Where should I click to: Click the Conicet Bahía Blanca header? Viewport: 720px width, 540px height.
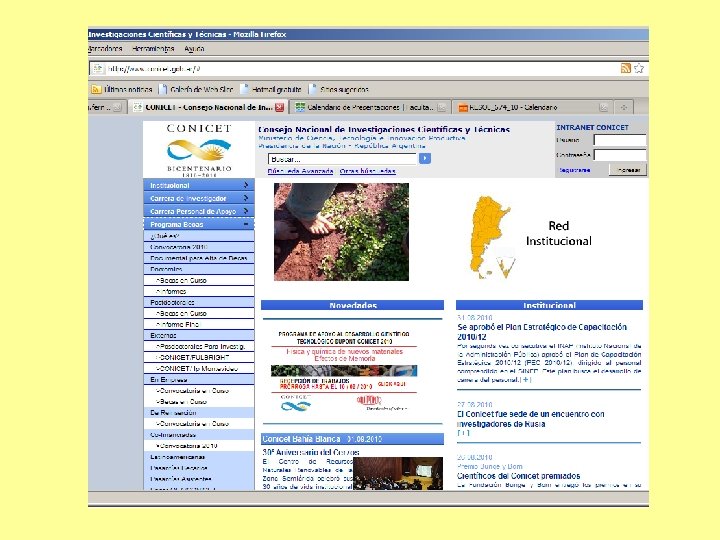pos(352,439)
